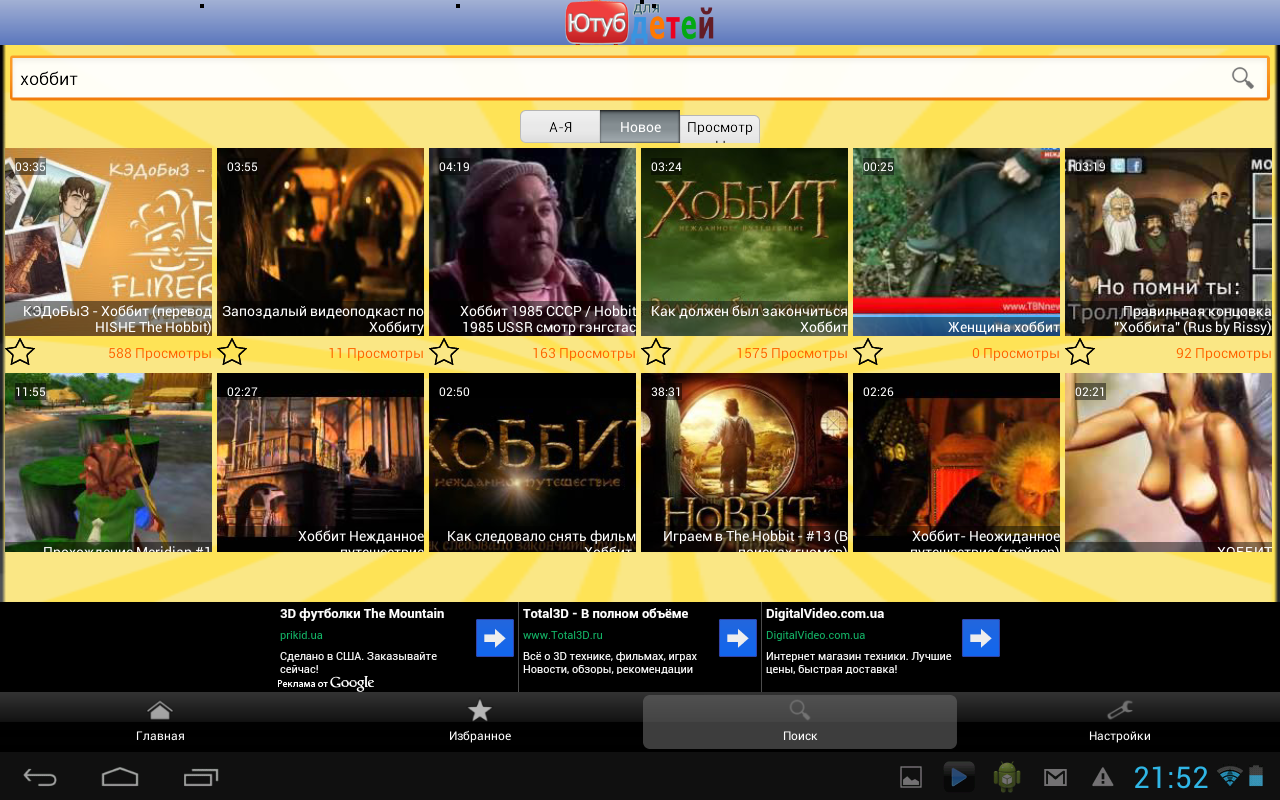The height and width of the screenshot is (800, 1280).
Task: Open the Настройки settings tab
Action: pyautogui.click(x=1120, y=722)
